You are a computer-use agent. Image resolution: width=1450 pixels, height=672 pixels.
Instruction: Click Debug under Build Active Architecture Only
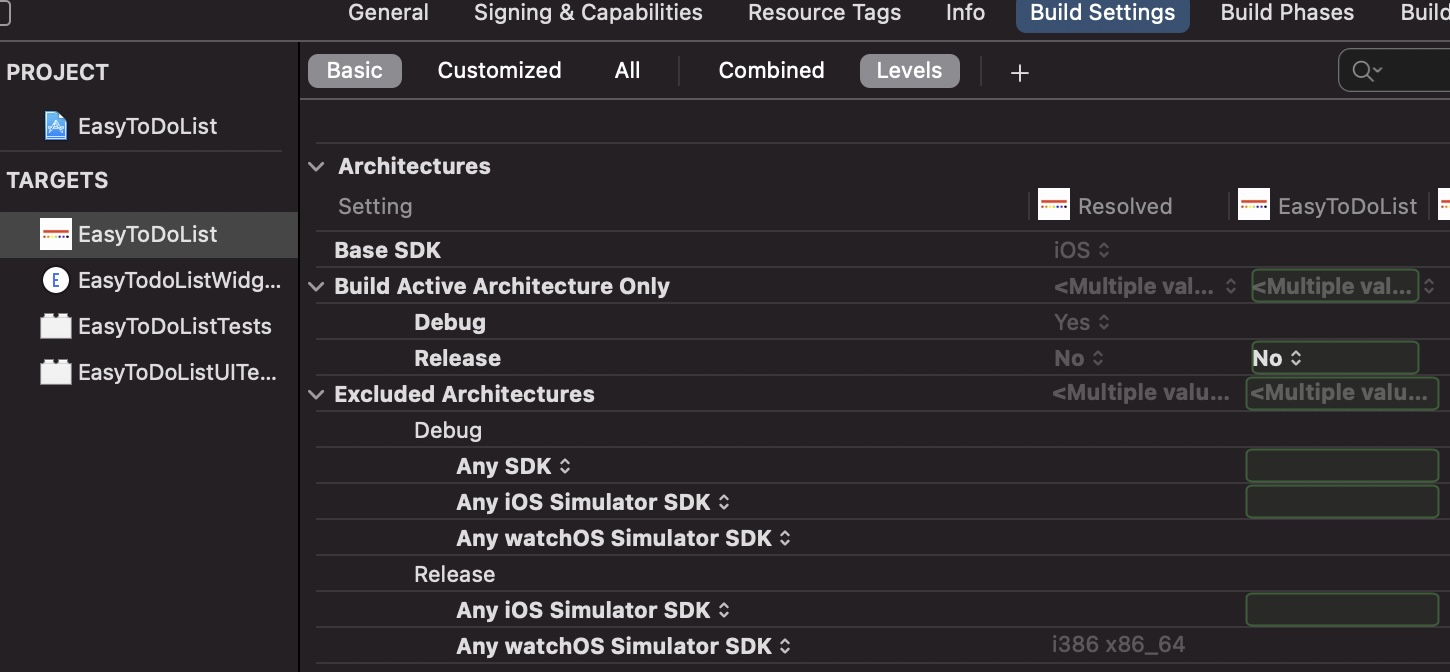tap(450, 322)
